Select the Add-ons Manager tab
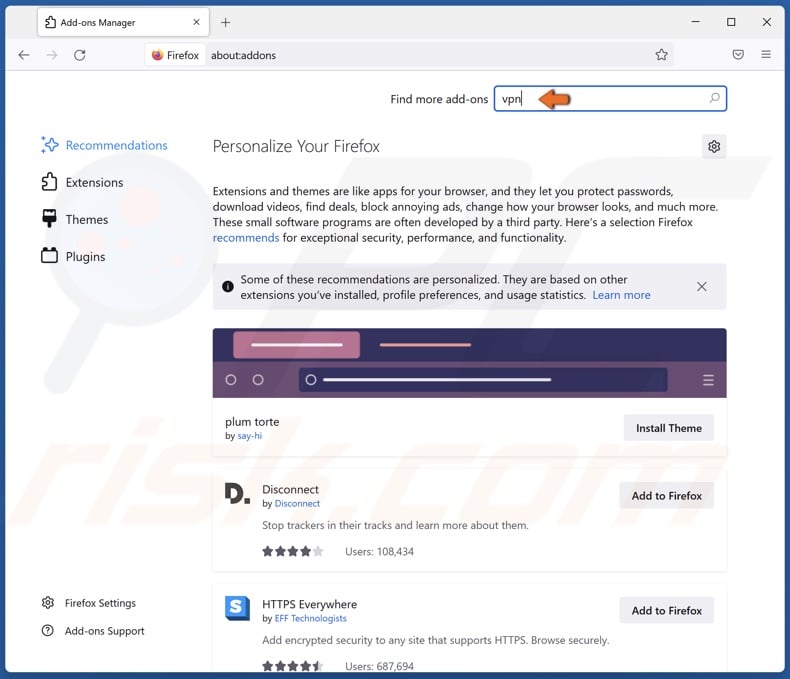 [123, 22]
